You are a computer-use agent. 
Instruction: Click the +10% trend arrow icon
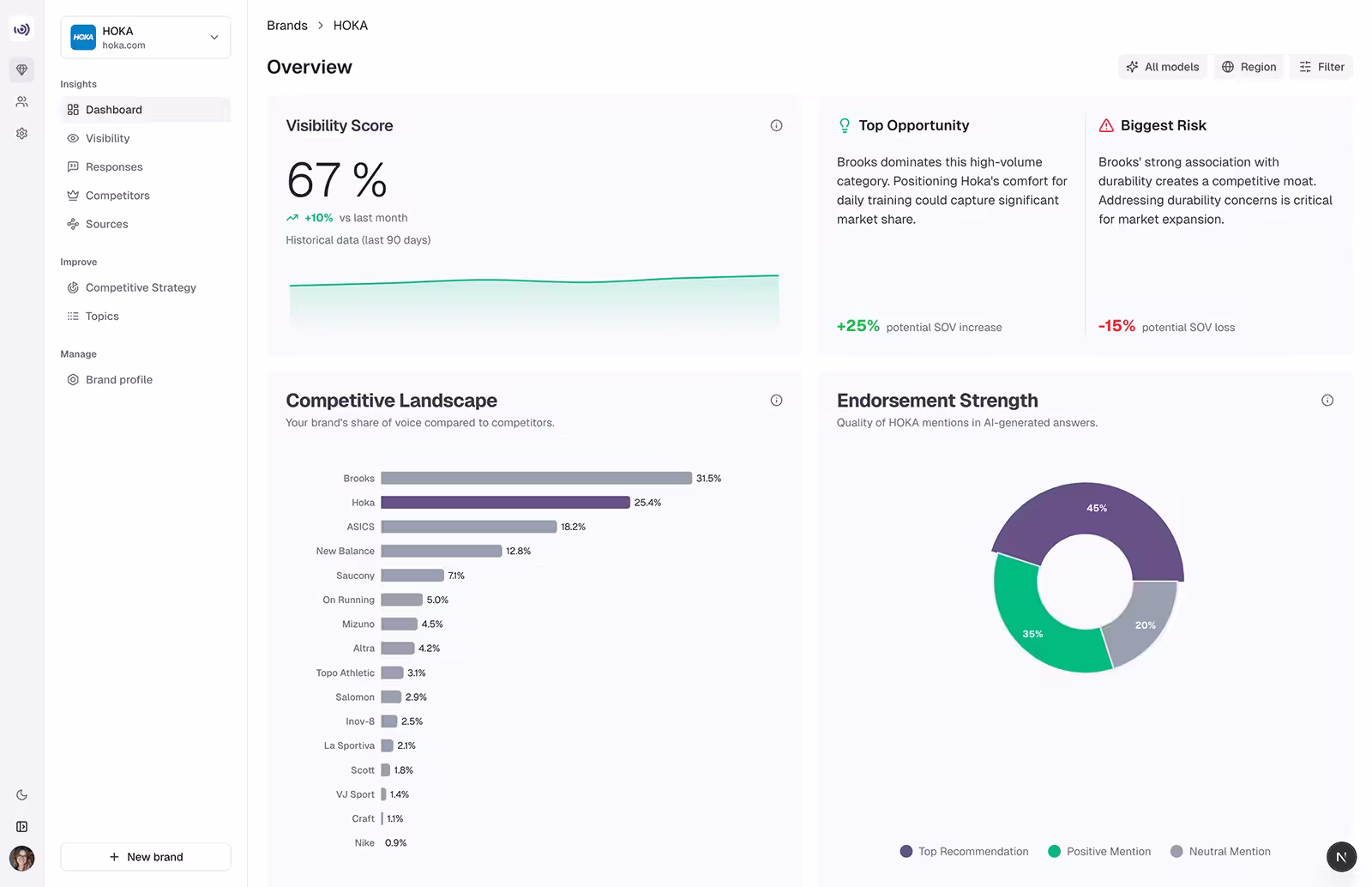pyautogui.click(x=292, y=218)
